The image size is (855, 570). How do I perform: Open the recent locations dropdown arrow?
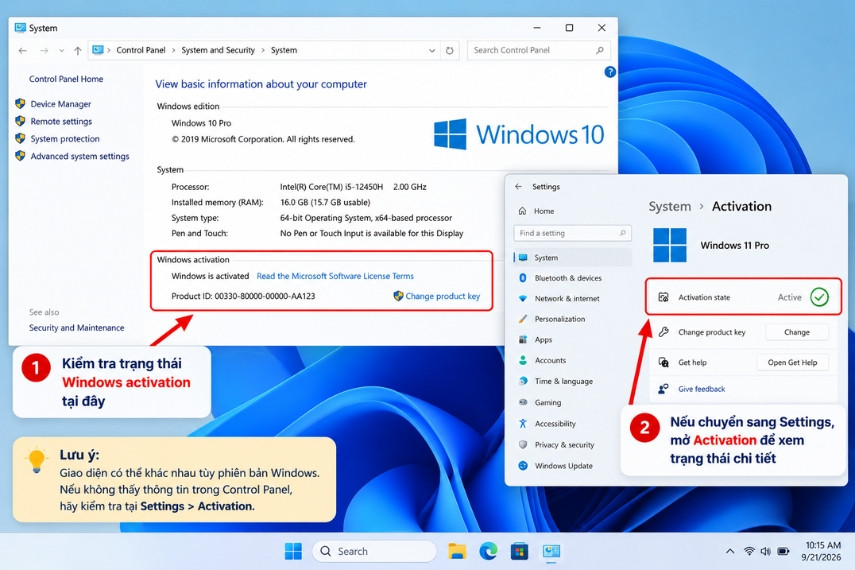tap(62, 50)
